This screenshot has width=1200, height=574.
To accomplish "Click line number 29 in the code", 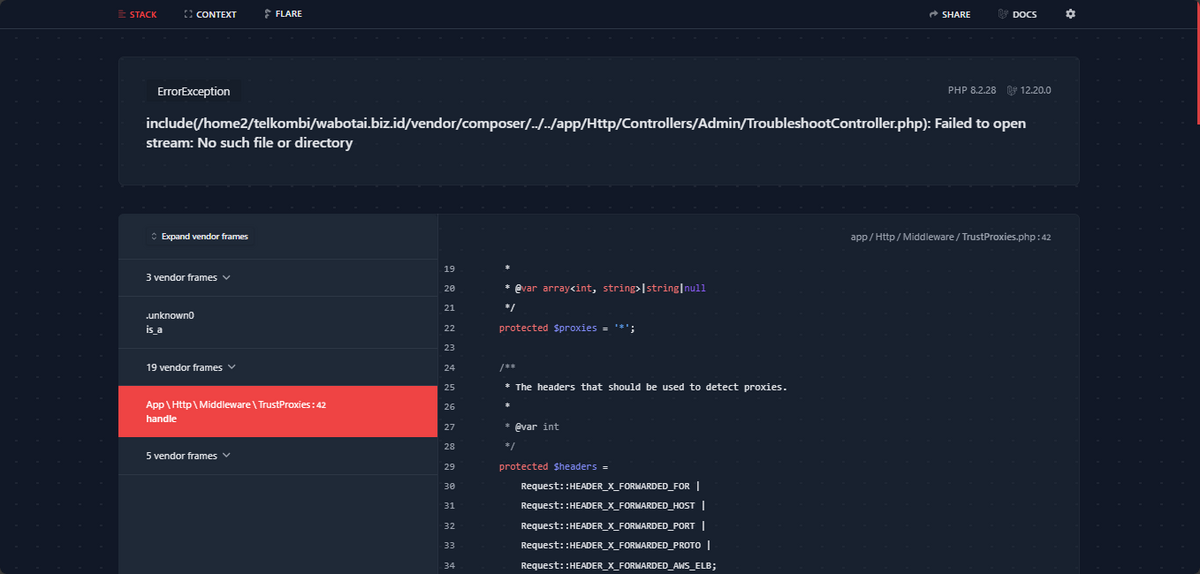I will tap(448, 467).
